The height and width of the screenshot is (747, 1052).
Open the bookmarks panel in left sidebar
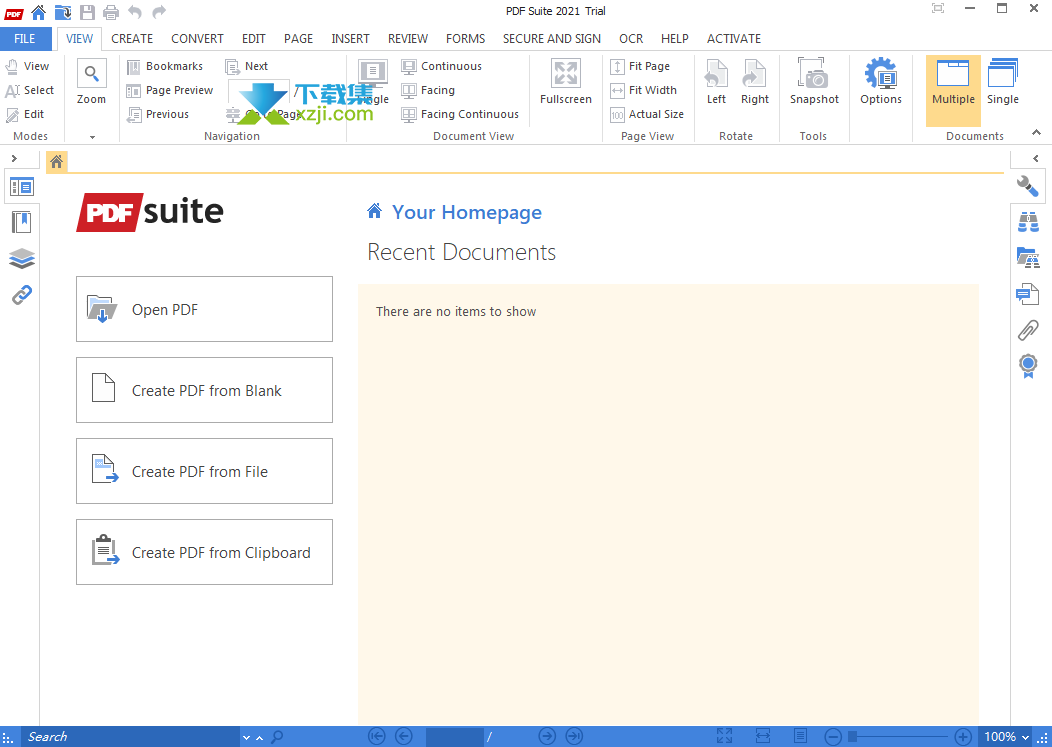pos(21,222)
